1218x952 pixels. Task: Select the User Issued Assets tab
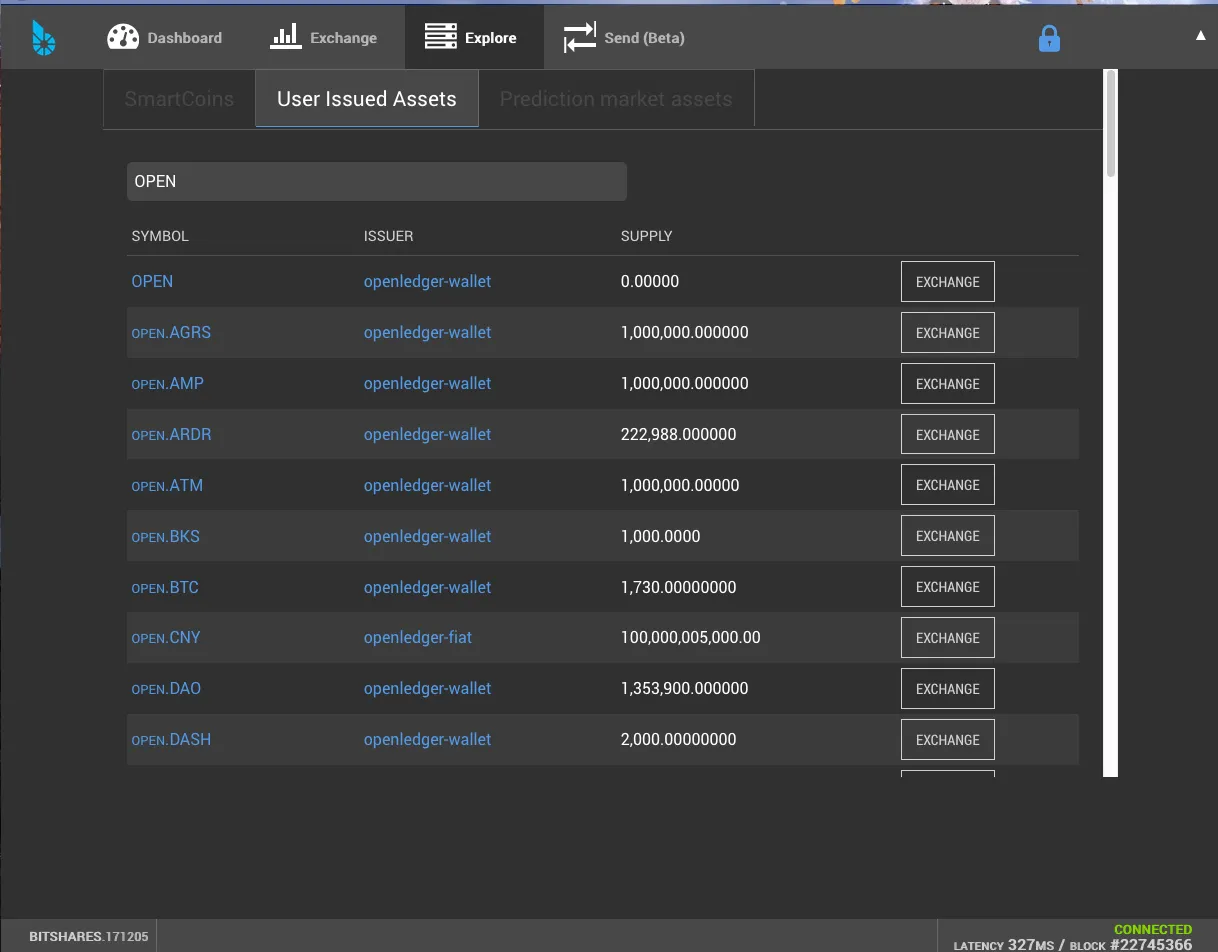(367, 99)
